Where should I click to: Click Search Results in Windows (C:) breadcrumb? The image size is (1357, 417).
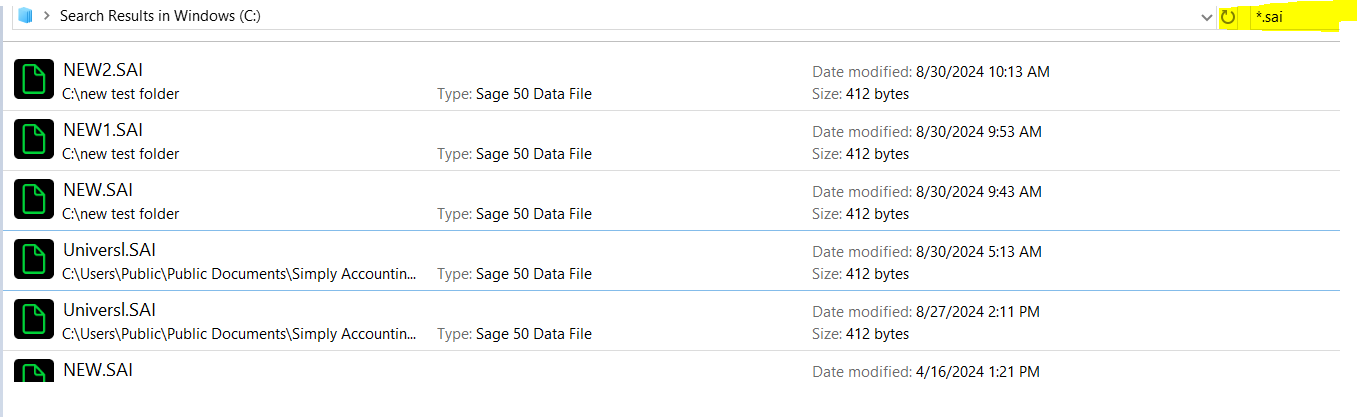pyautogui.click(x=160, y=16)
